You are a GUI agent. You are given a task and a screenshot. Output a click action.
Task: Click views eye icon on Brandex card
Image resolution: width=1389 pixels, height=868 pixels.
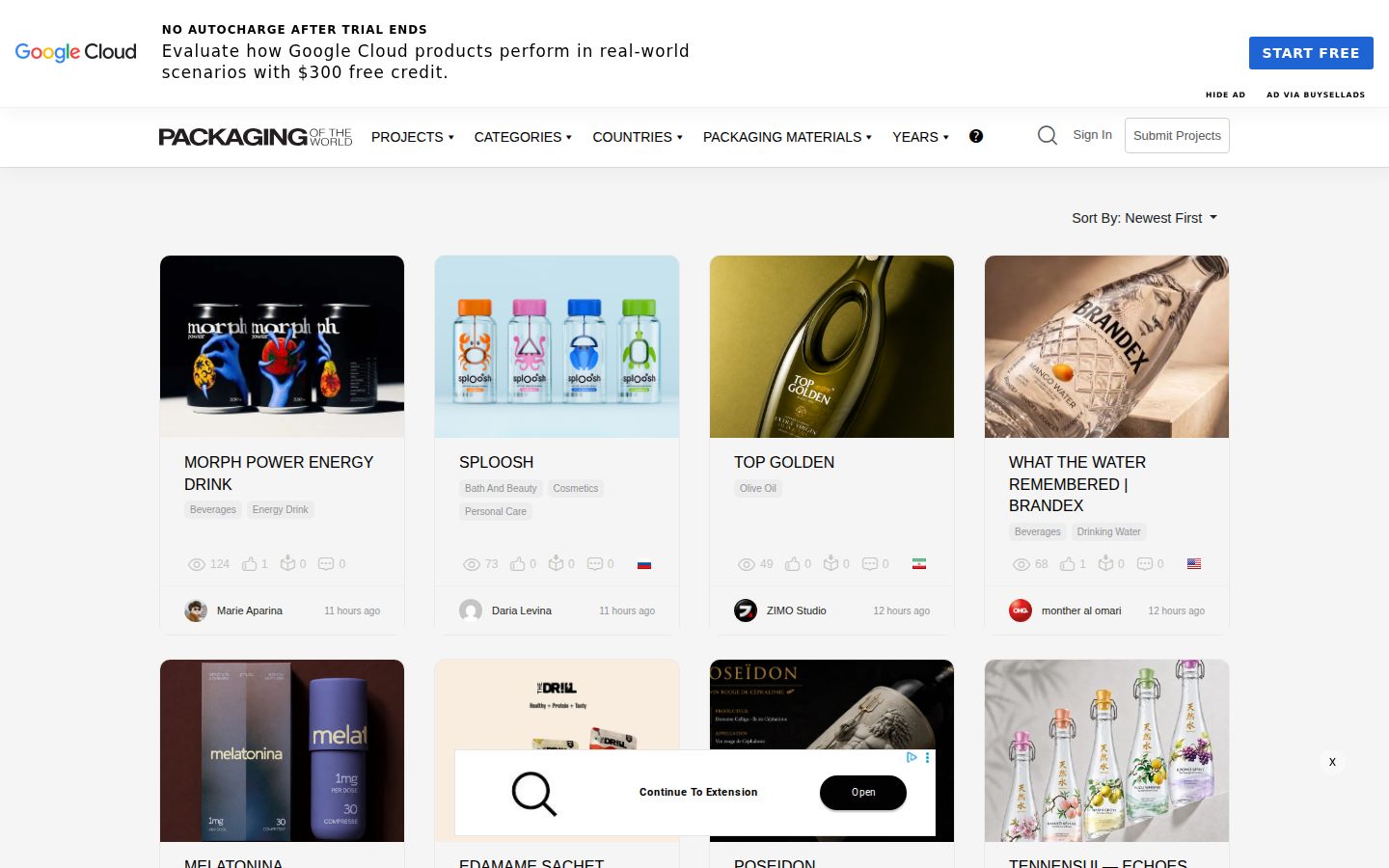[1021, 564]
